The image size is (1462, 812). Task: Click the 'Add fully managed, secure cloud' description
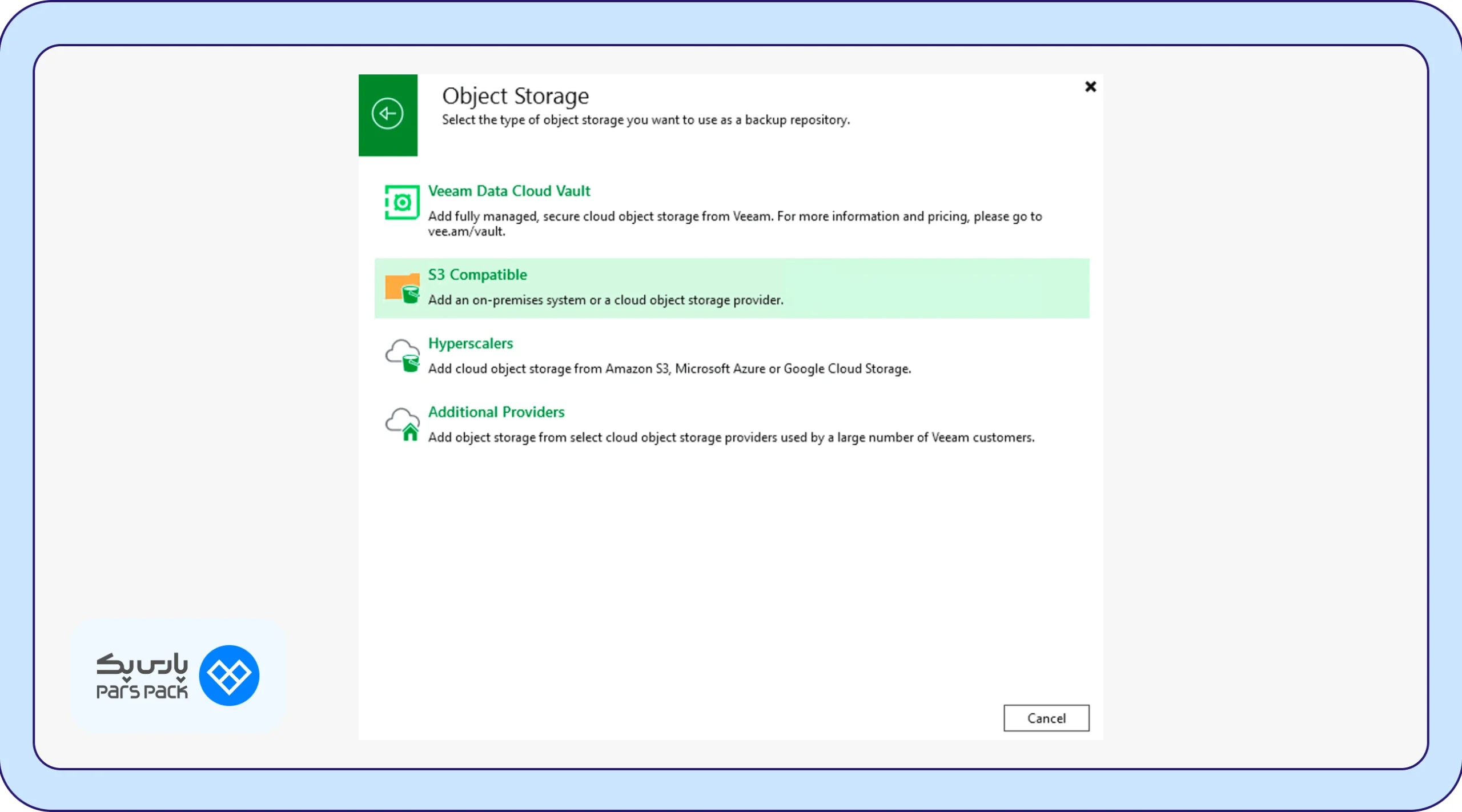(735, 224)
